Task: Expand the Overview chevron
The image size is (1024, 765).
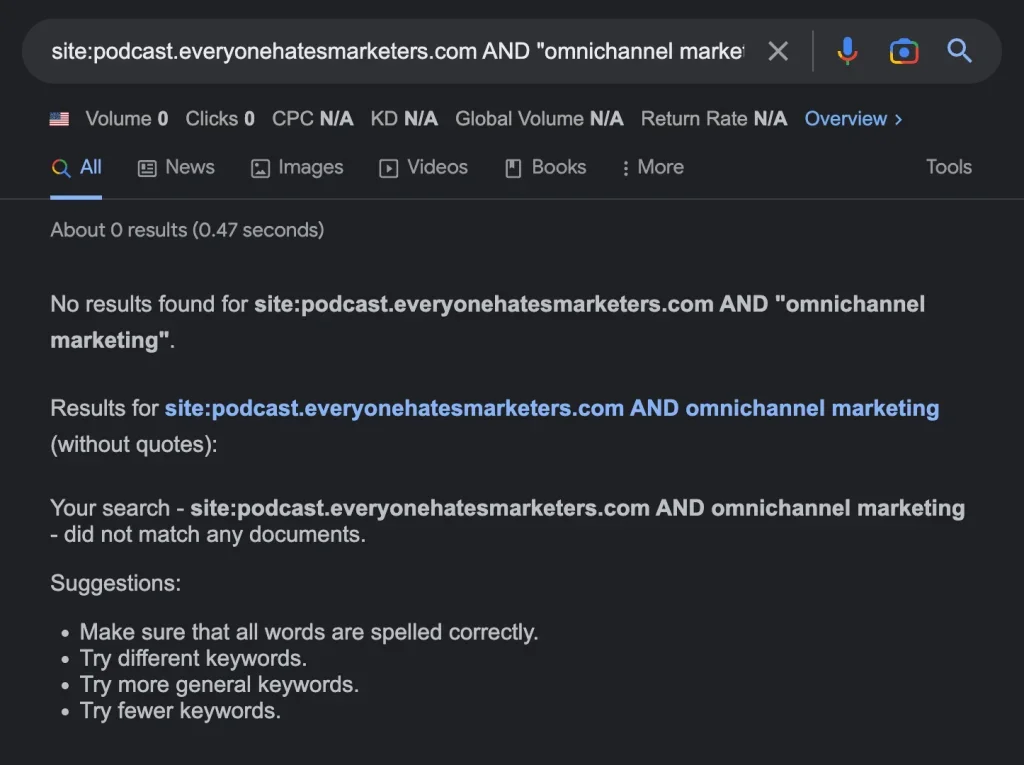Action: click(901, 118)
